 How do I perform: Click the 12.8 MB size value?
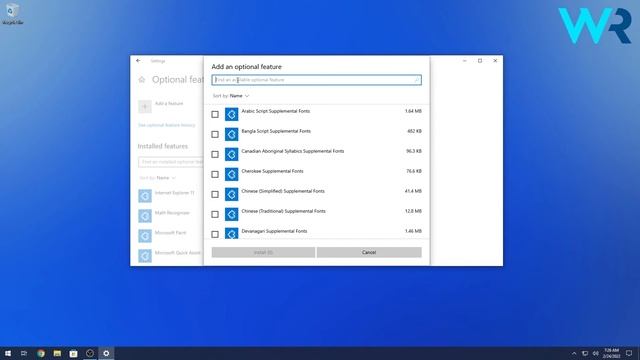(413, 211)
